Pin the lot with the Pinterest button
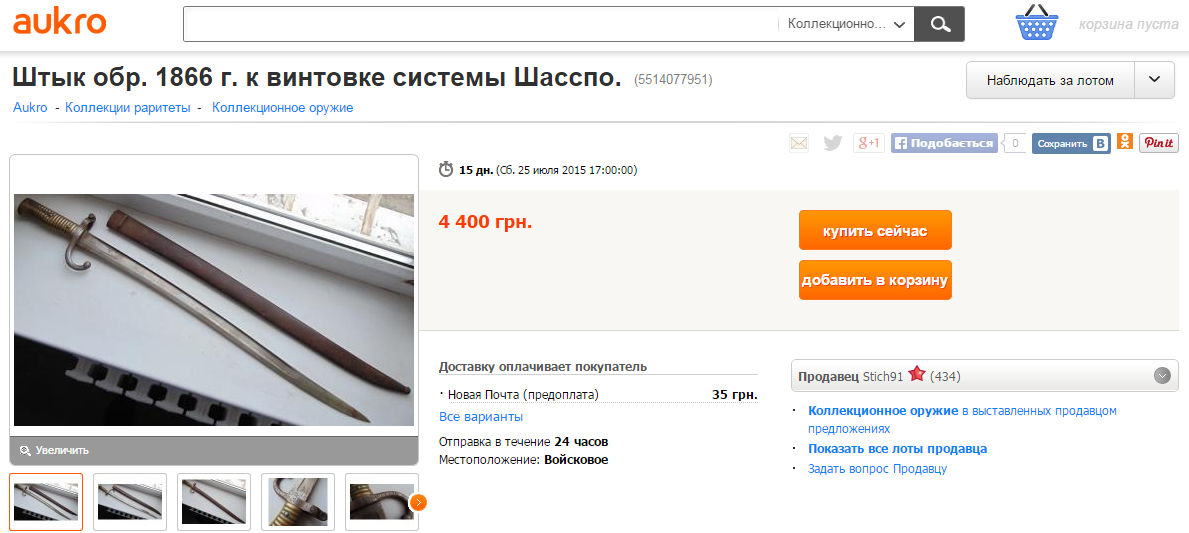 1159,143
